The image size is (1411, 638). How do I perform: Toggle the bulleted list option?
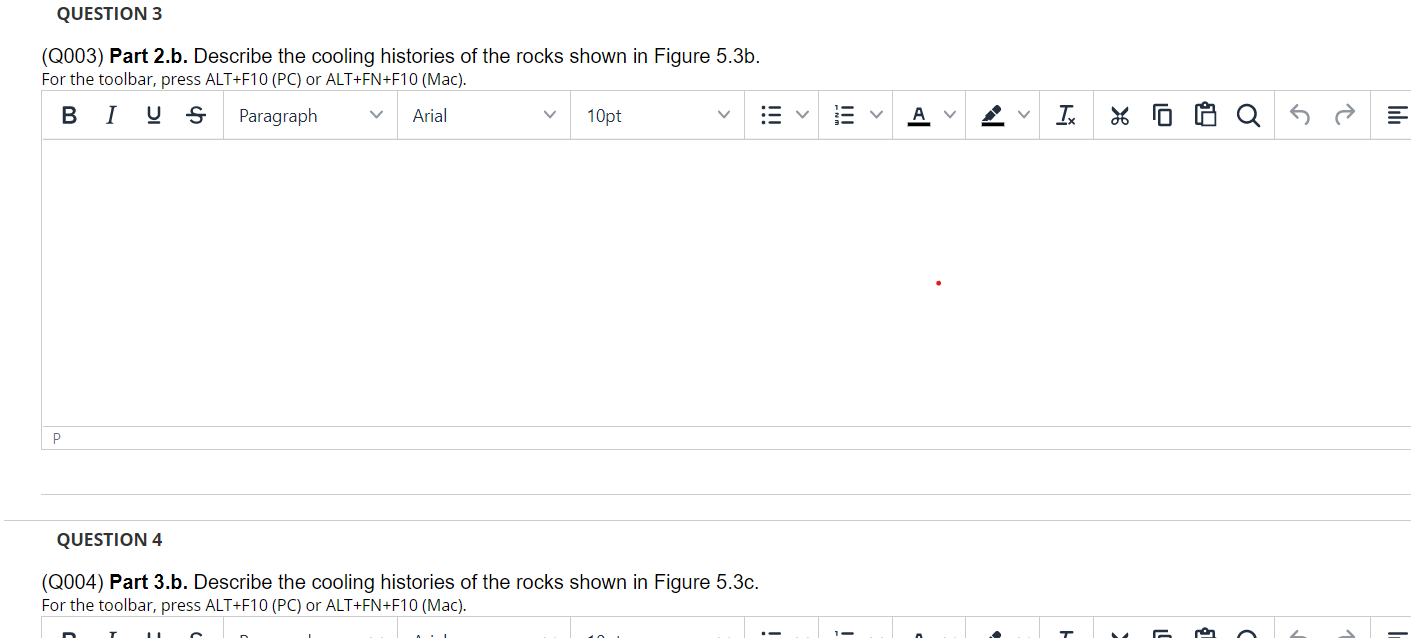tap(771, 115)
